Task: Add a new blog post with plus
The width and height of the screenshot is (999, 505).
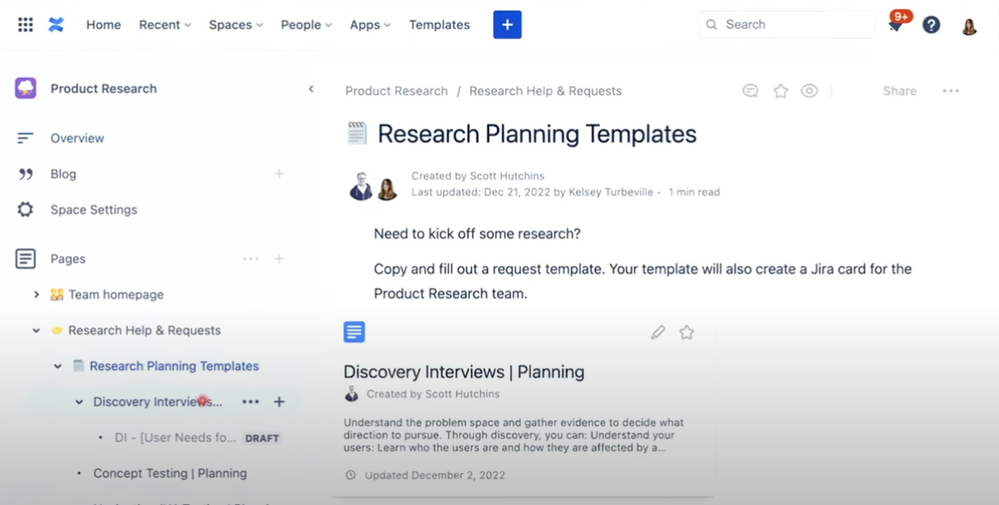Action: (x=279, y=174)
